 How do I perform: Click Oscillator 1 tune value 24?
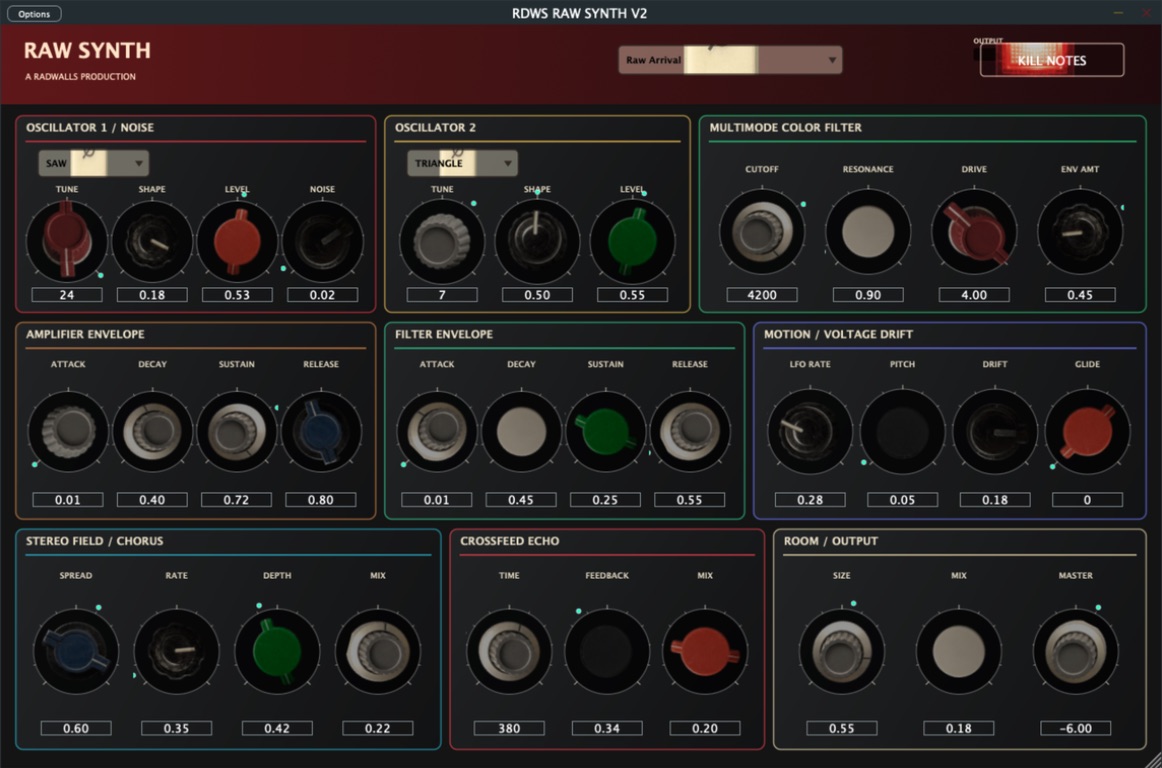click(67, 295)
